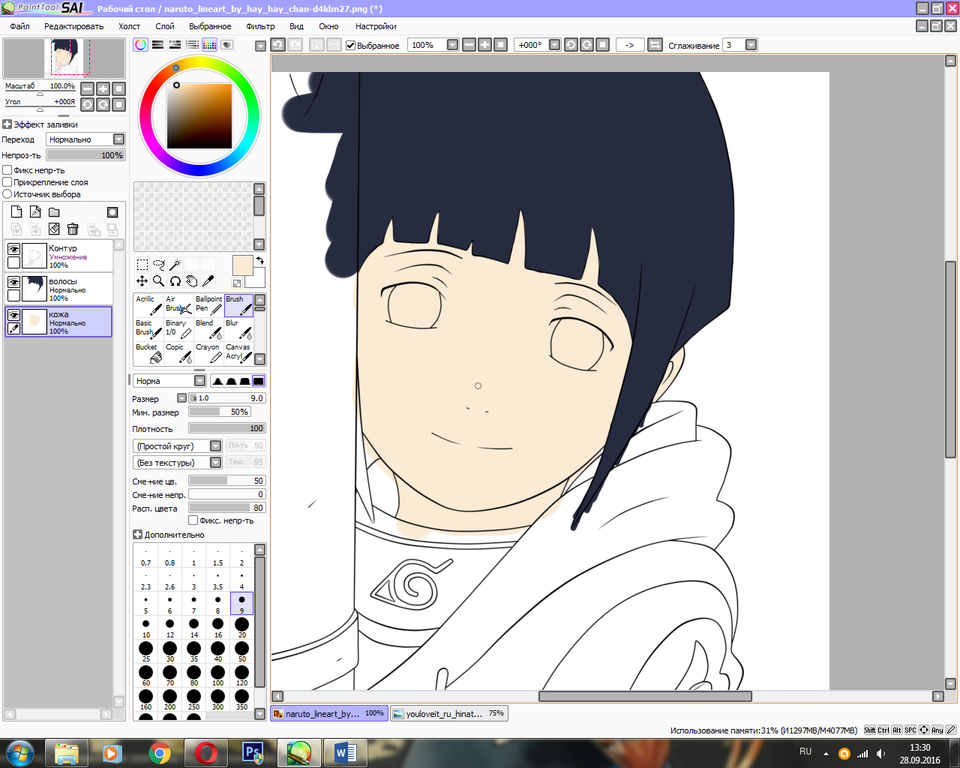The image size is (960, 768).
Task: Switch to youloveit_ru_hinat document tab
Action: pos(449,713)
